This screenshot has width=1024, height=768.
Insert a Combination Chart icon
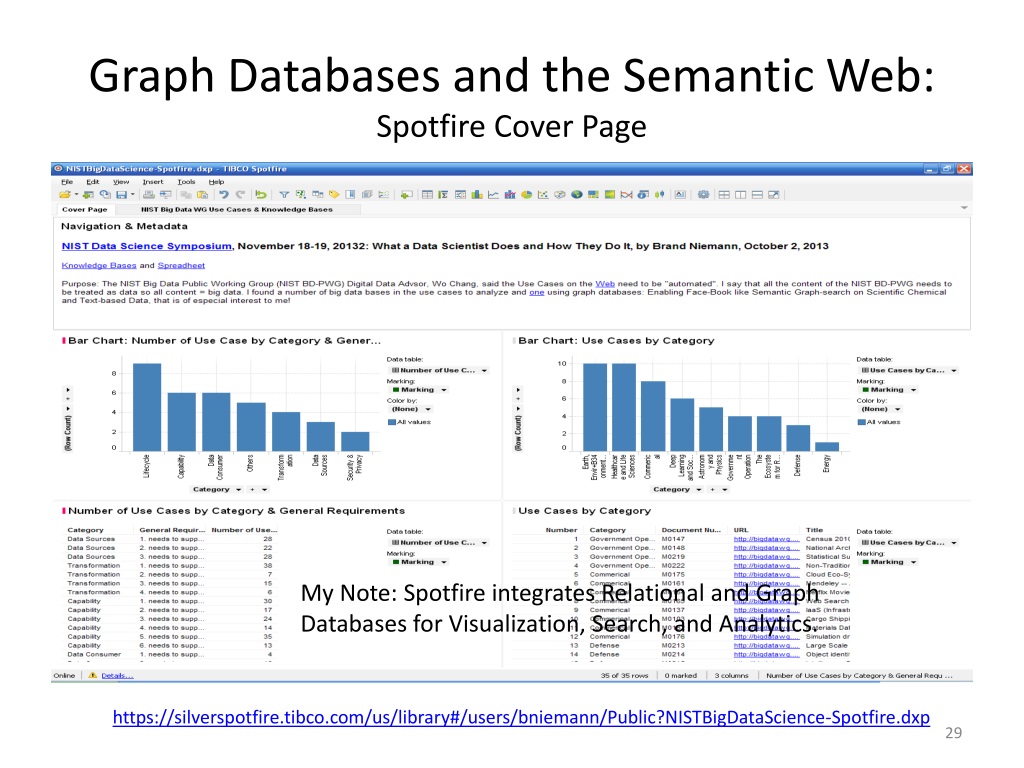tap(510, 195)
